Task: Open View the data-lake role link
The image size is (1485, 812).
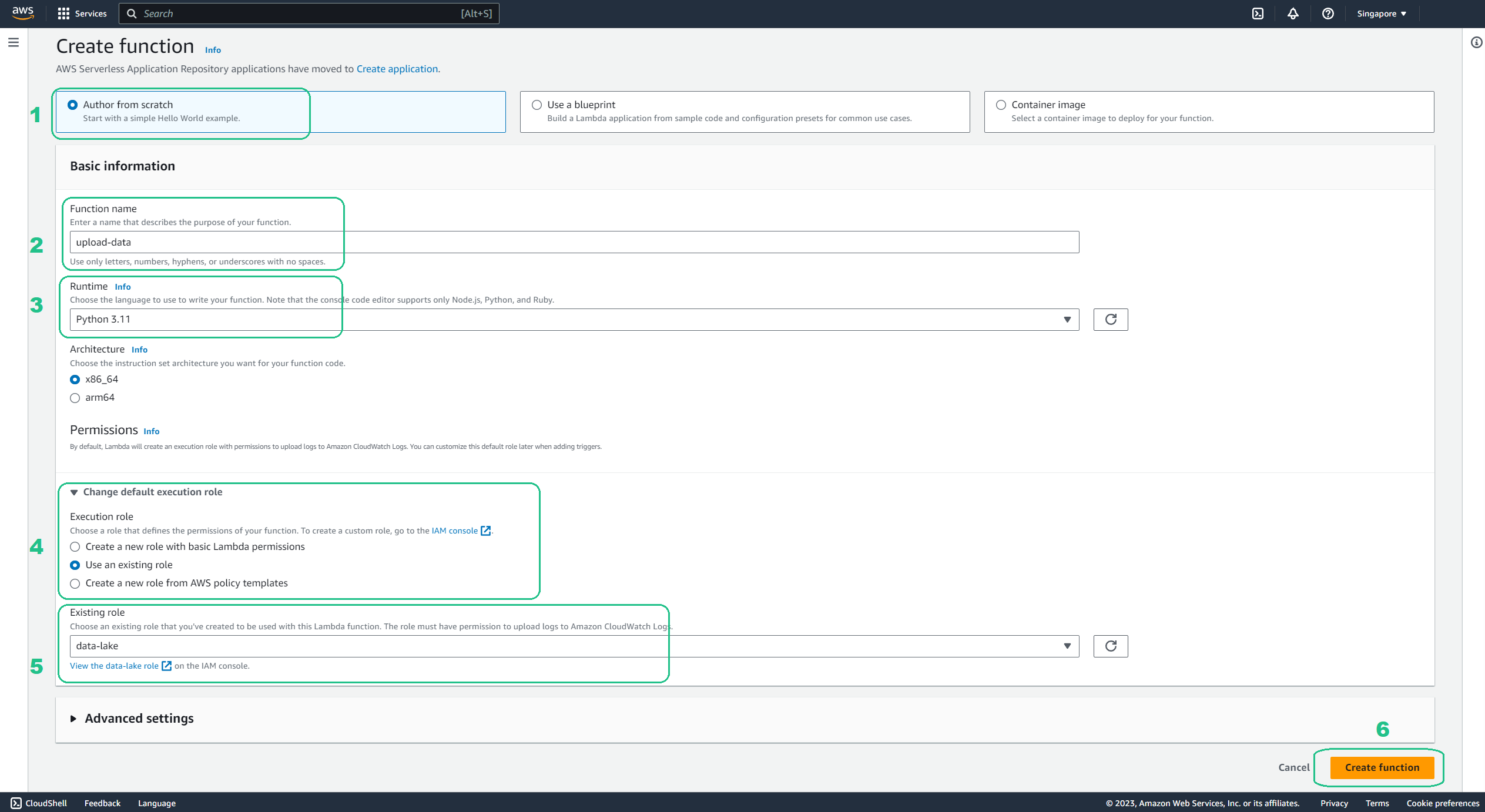Action: (x=114, y=666)
